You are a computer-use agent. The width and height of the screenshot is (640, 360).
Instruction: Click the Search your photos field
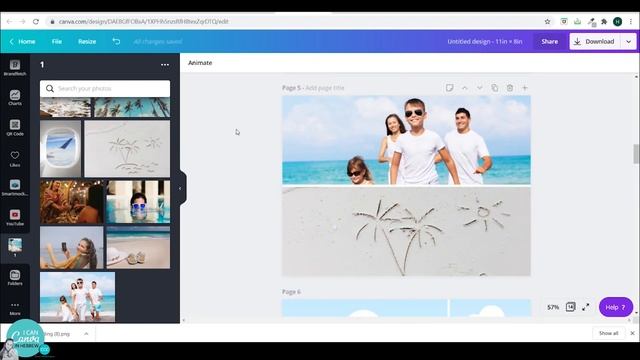(x=105, y=89)
